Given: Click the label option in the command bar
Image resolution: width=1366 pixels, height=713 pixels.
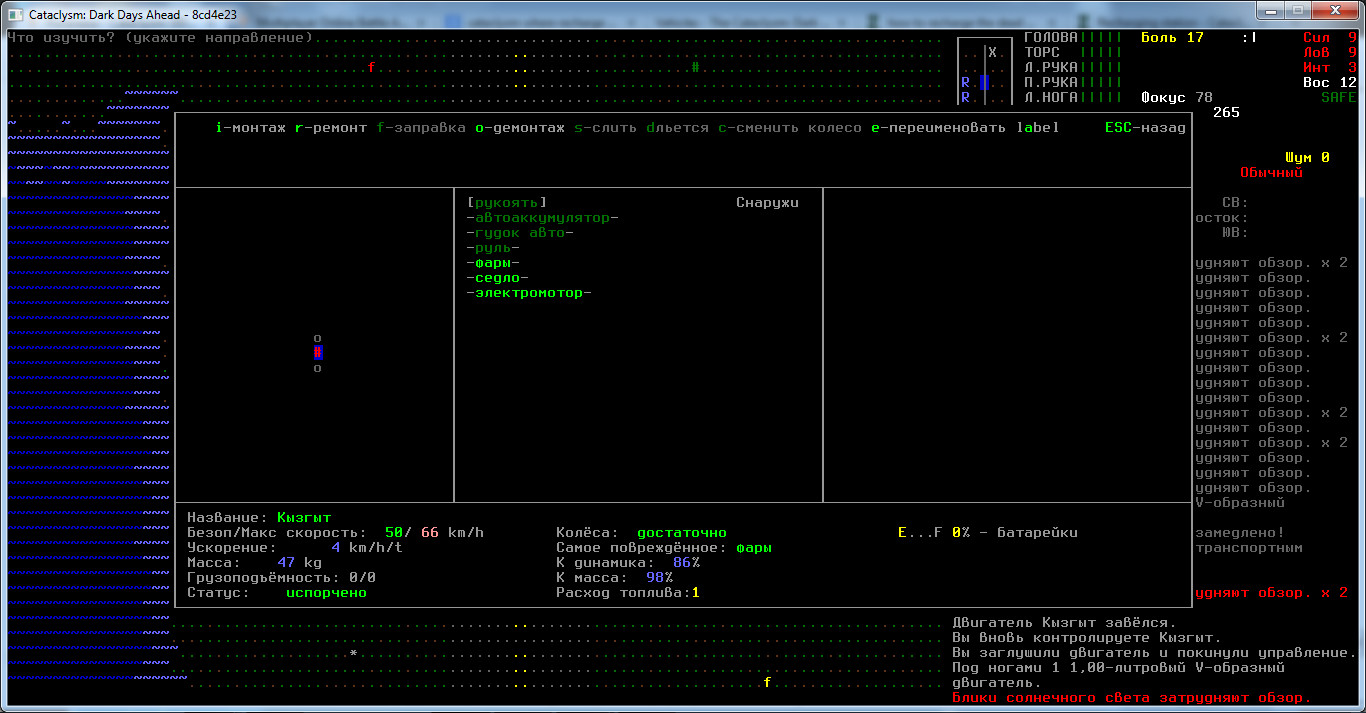Looking at the screenshot, I should click(1038, 128).
